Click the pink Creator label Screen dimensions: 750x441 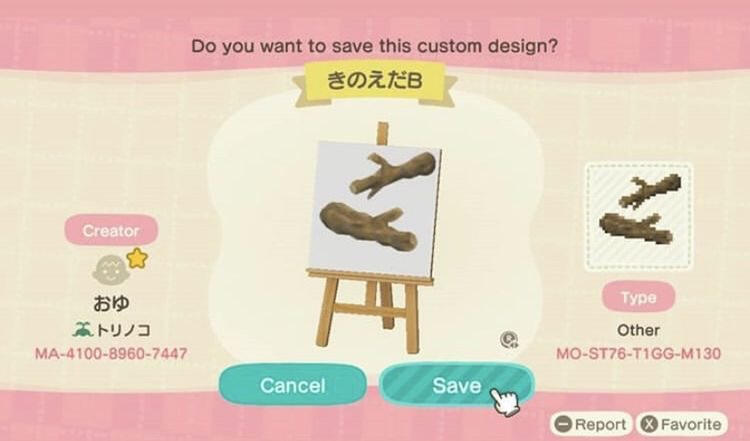pyautogui.click(x=111, y=231)
